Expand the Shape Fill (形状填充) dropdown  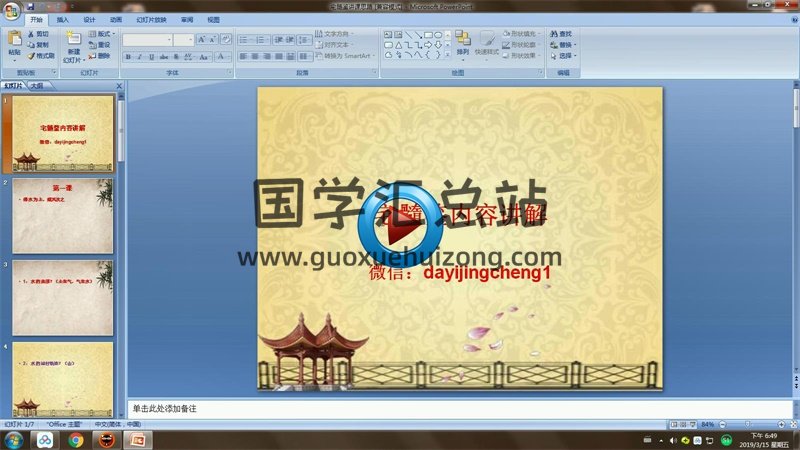click(x=521, y=34)
